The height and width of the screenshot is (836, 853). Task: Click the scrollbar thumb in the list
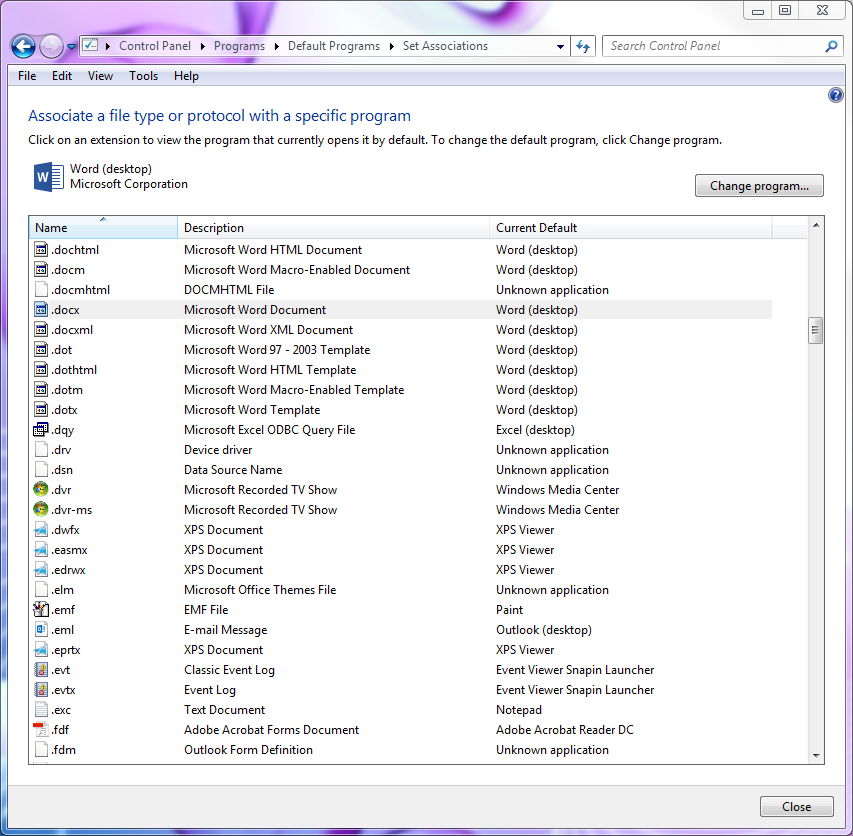click(x=815, y=330)
